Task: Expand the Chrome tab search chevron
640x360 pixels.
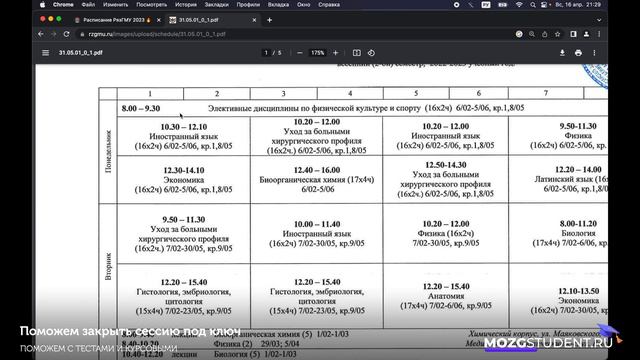Action: point(599,20)
